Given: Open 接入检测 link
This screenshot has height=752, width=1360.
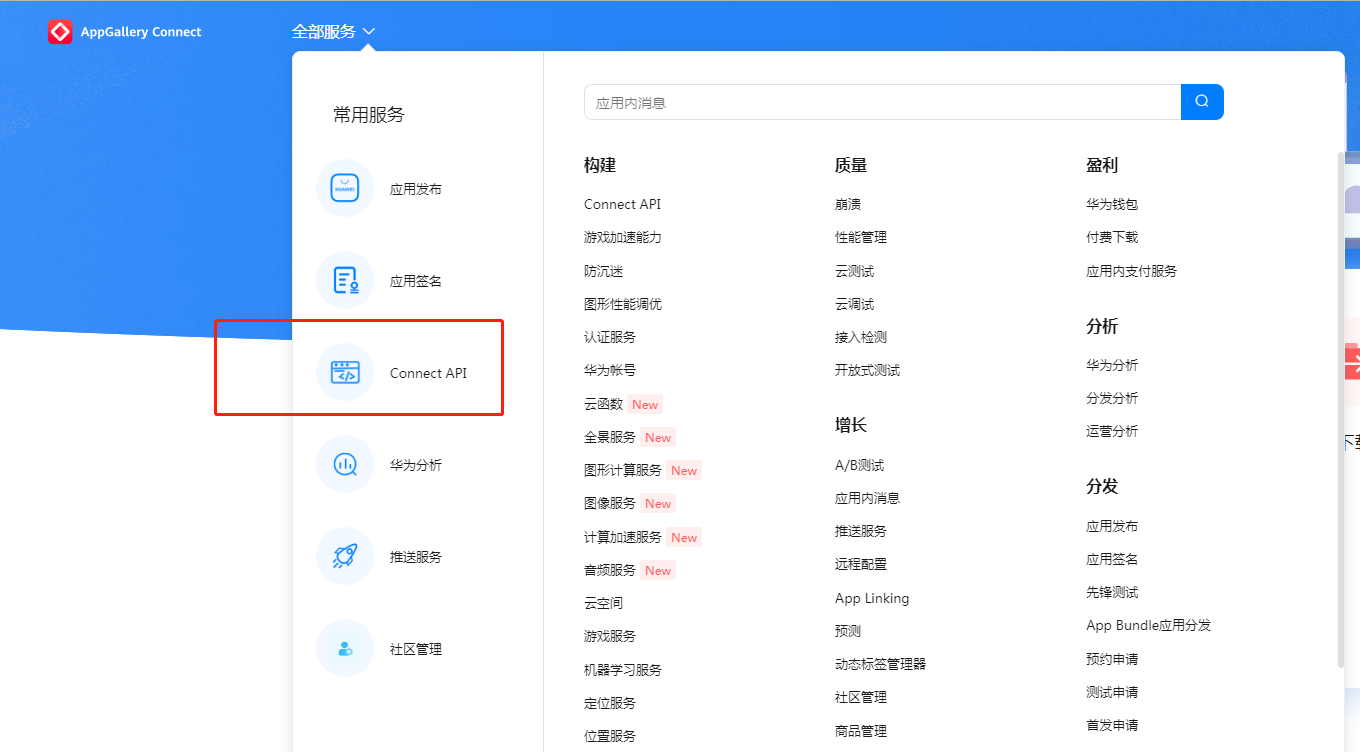Looking at the screenshot, I should point(861,337).
